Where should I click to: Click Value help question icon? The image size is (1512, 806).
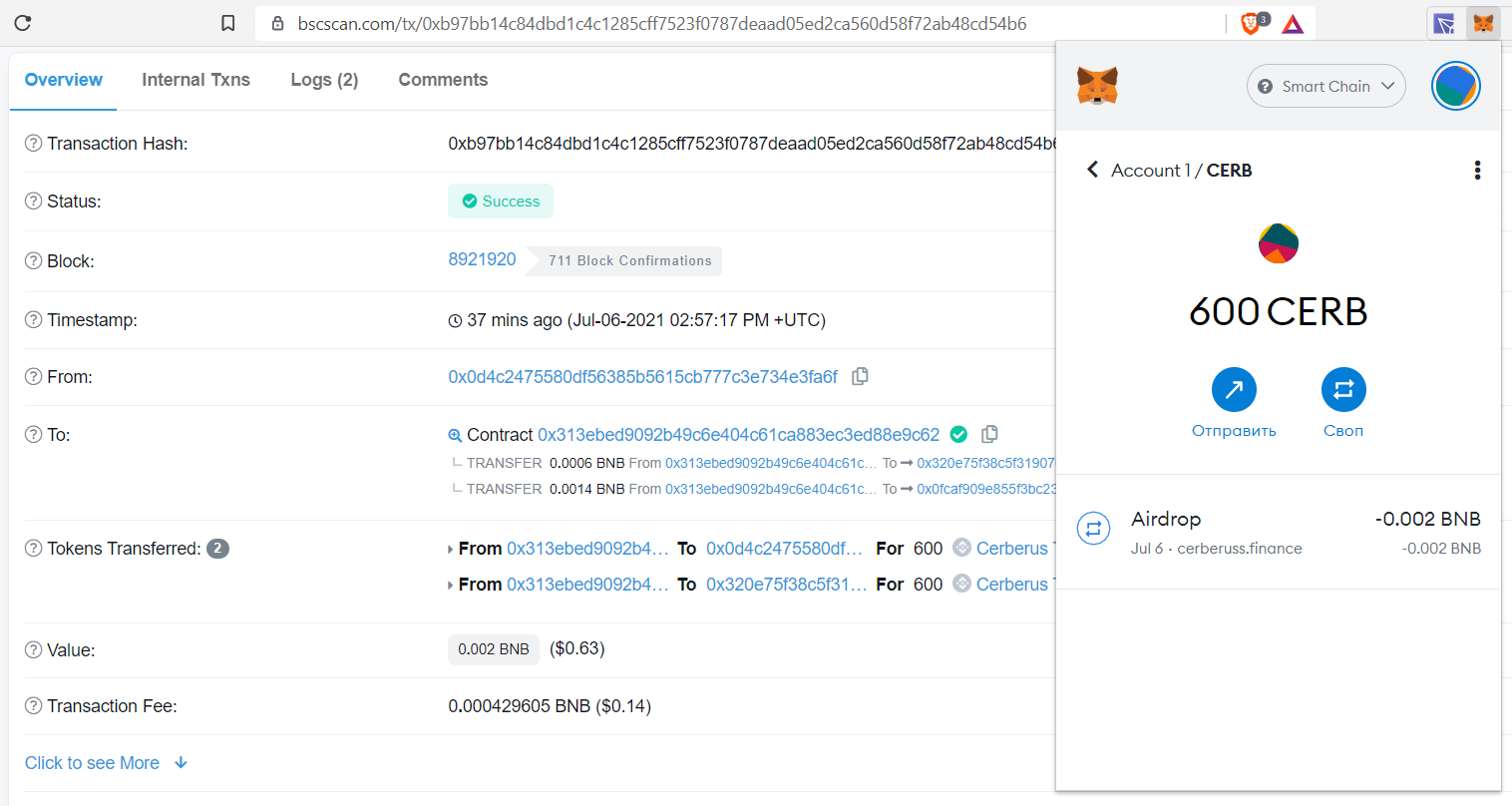tap(33, 650)
